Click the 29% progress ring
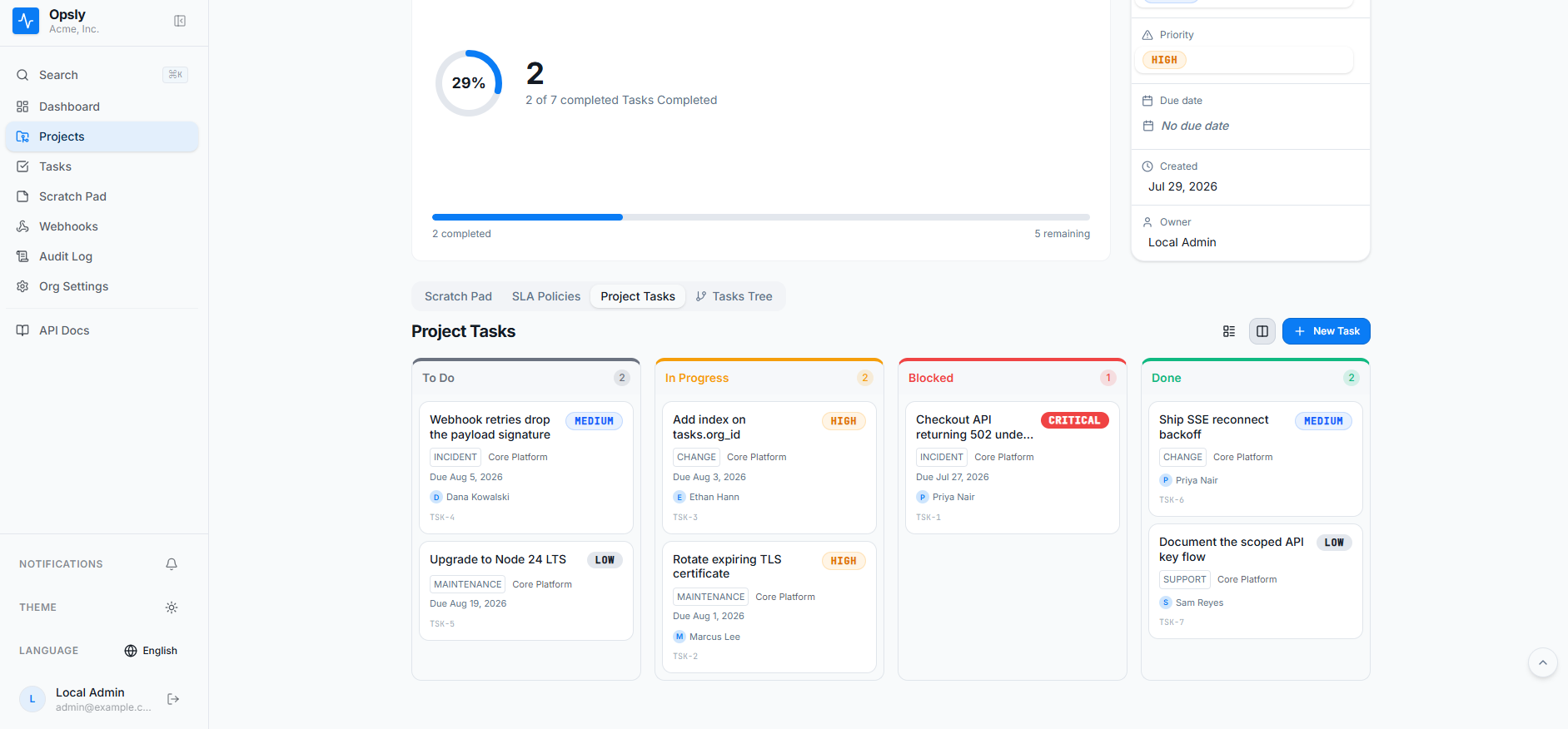Viewport: 1568px width, 729px height. 469,83
